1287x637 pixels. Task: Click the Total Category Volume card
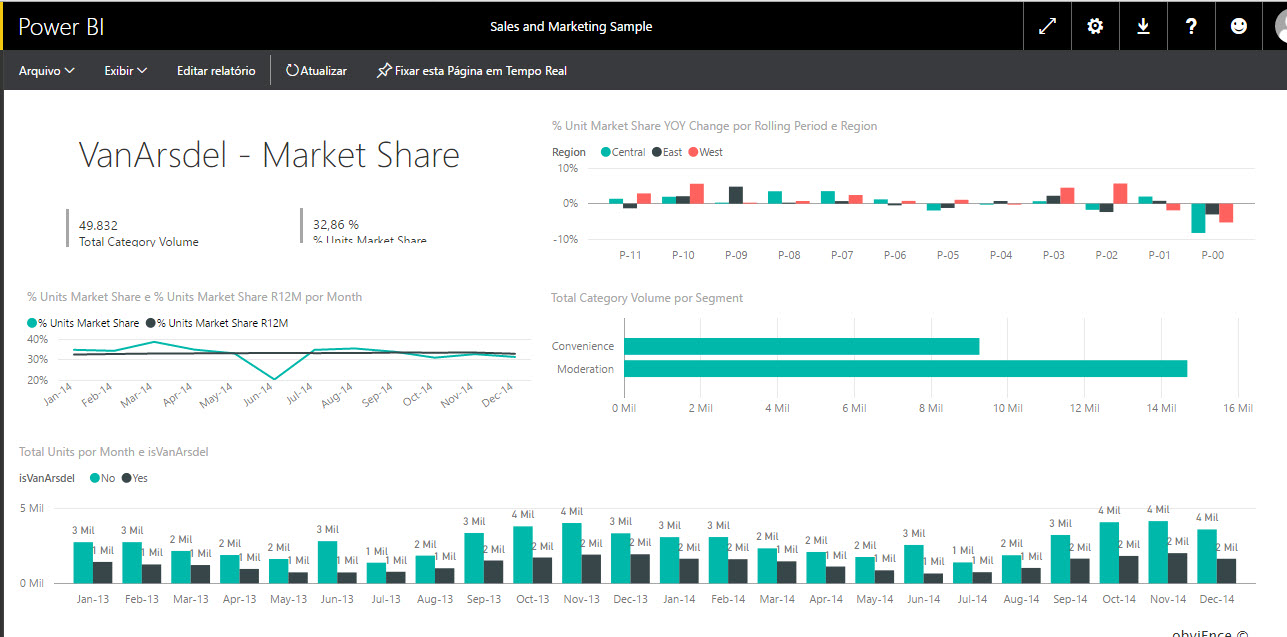coord(138,232)
